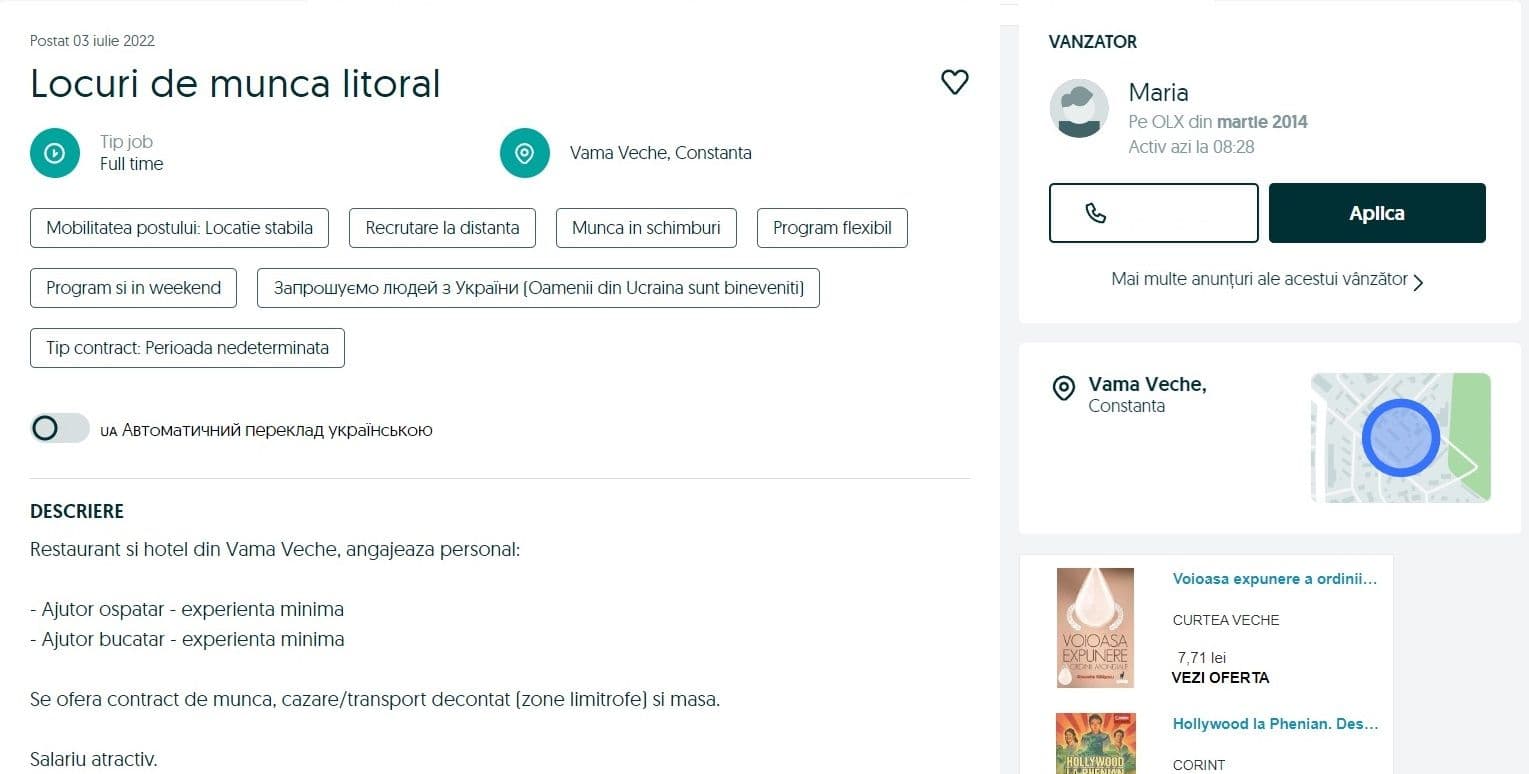This screenshot has height=774, width=1529.
Task: Save listing with the heart icon
Action: [x=955, y=82]
